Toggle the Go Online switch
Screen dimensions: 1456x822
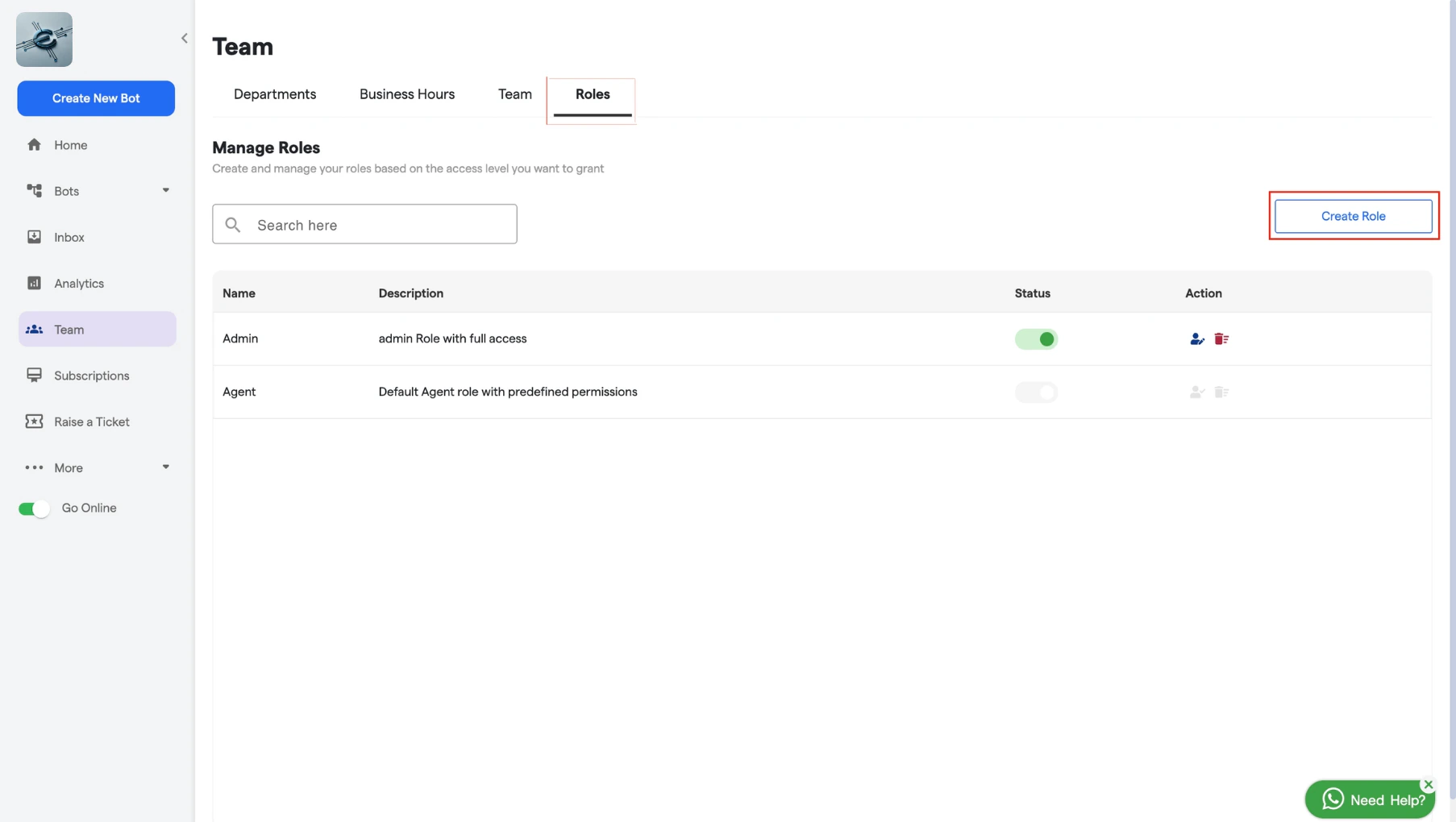[x=34, y=509]
